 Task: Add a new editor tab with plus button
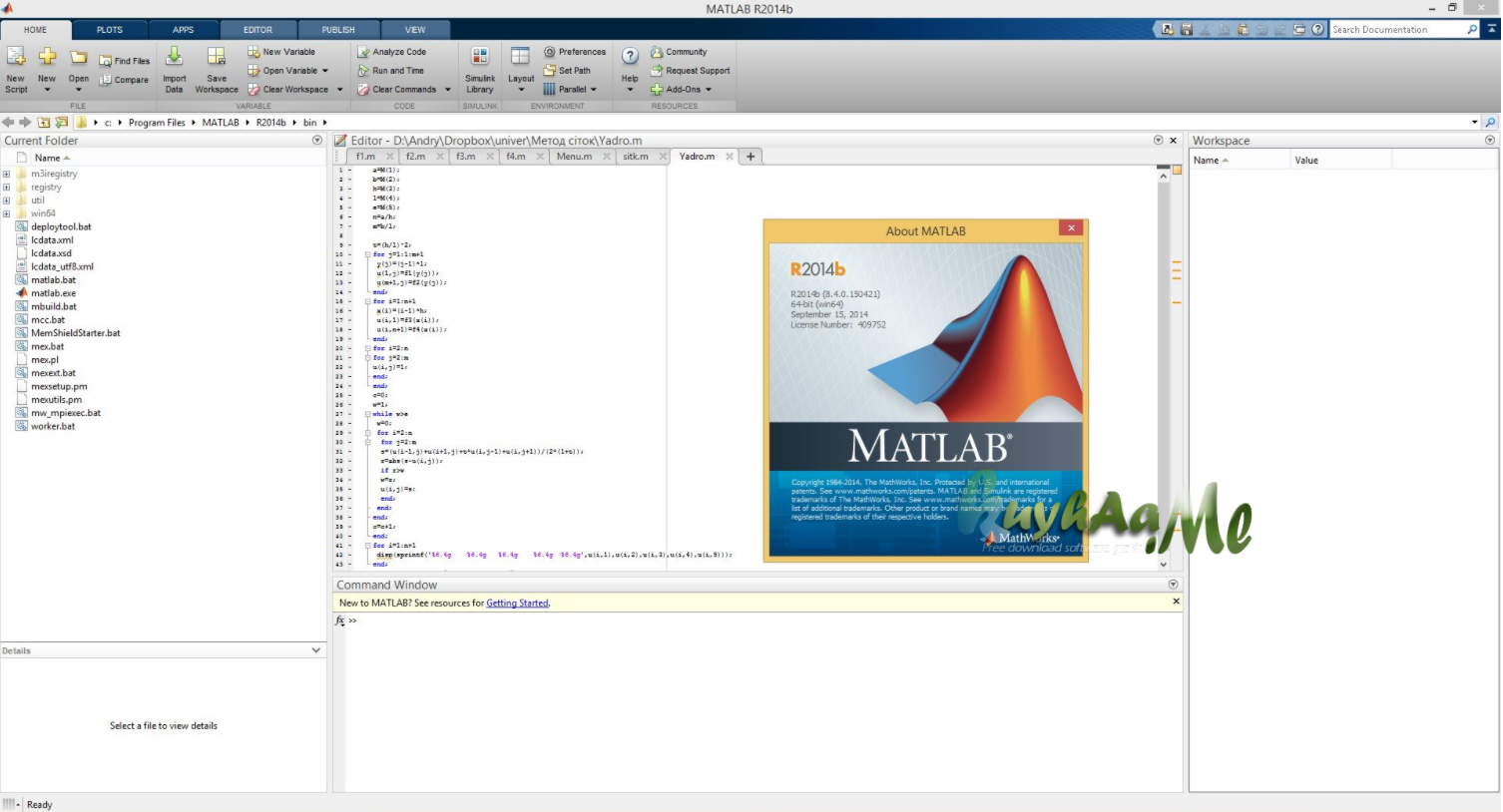[751, 157]
